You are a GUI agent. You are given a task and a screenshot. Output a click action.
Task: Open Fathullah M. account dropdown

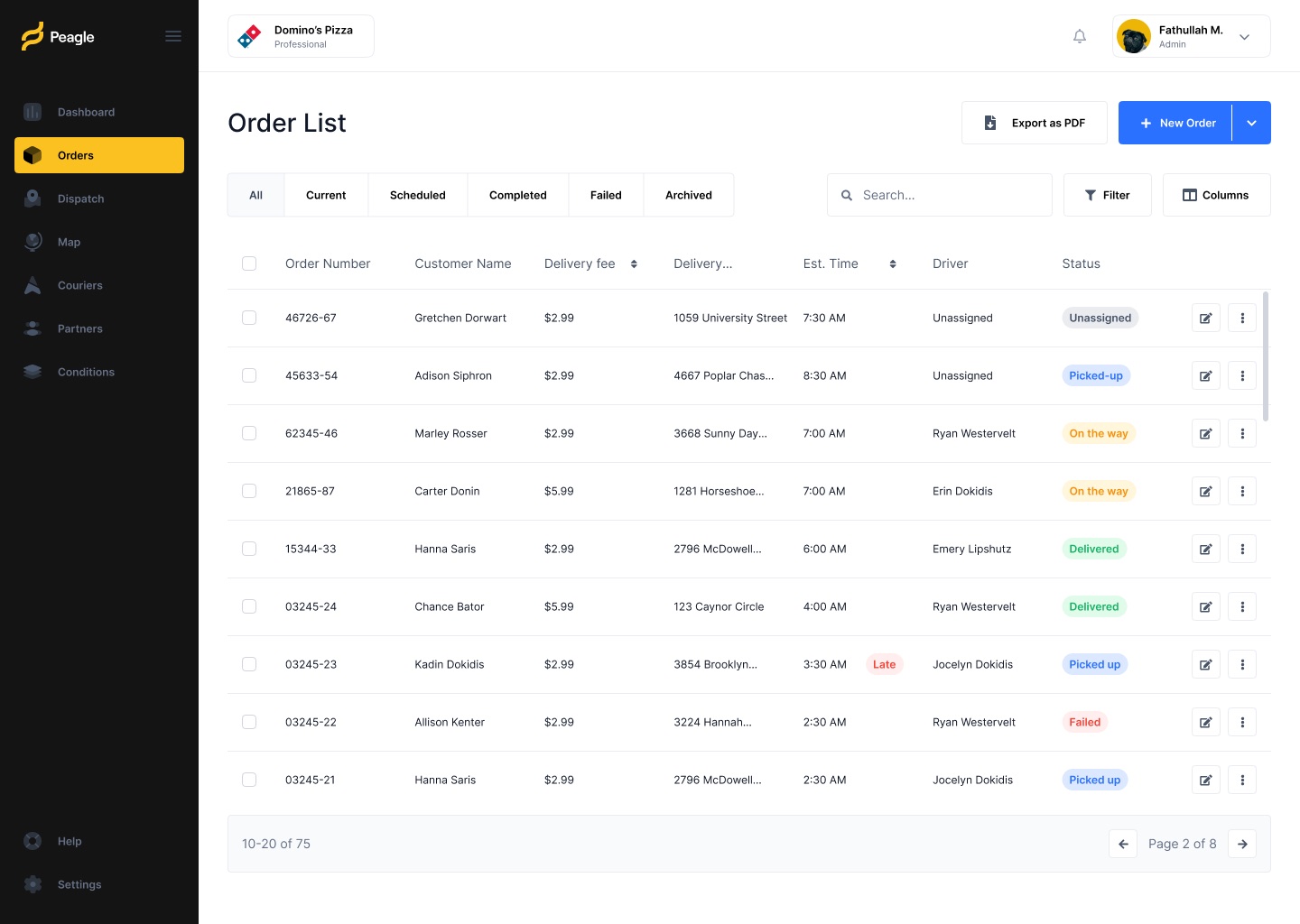pyautogui.click(x=1192, y=36)
